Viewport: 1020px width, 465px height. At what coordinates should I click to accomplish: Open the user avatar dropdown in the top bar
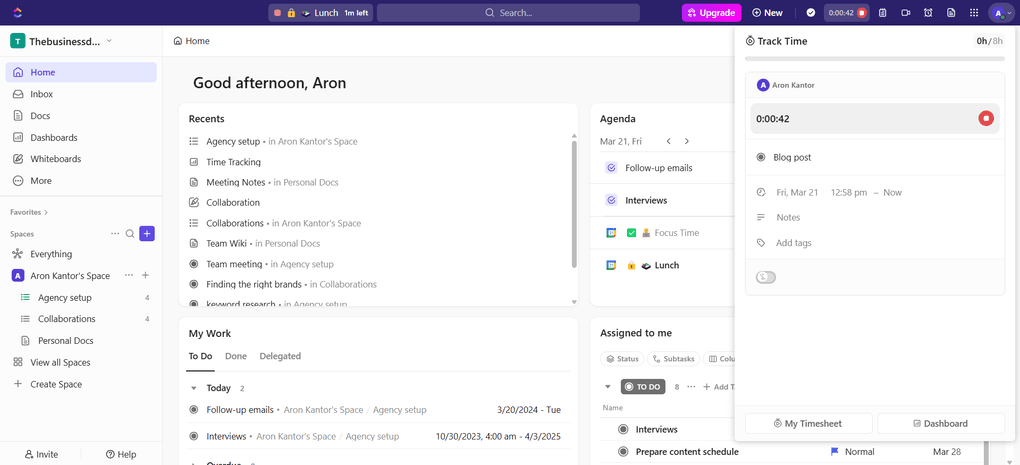1000,12
